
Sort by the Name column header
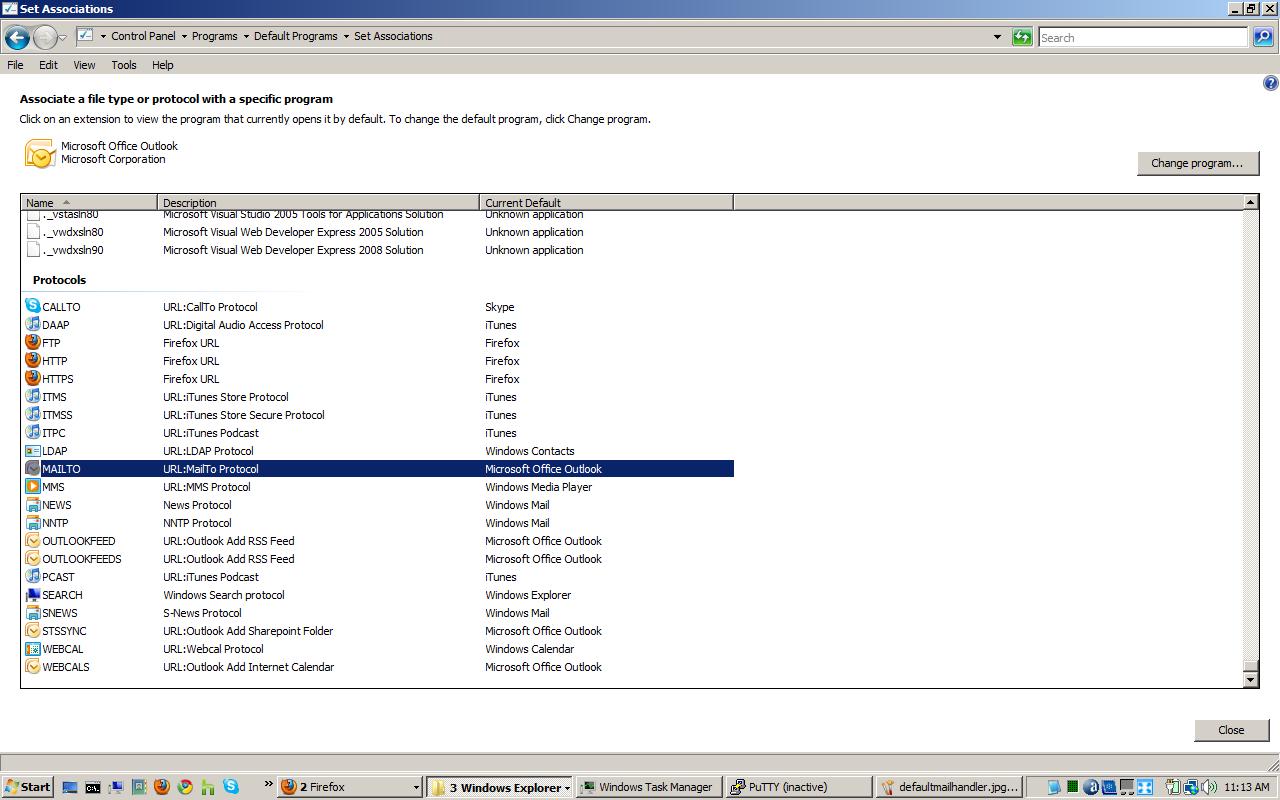coord(89,202)
